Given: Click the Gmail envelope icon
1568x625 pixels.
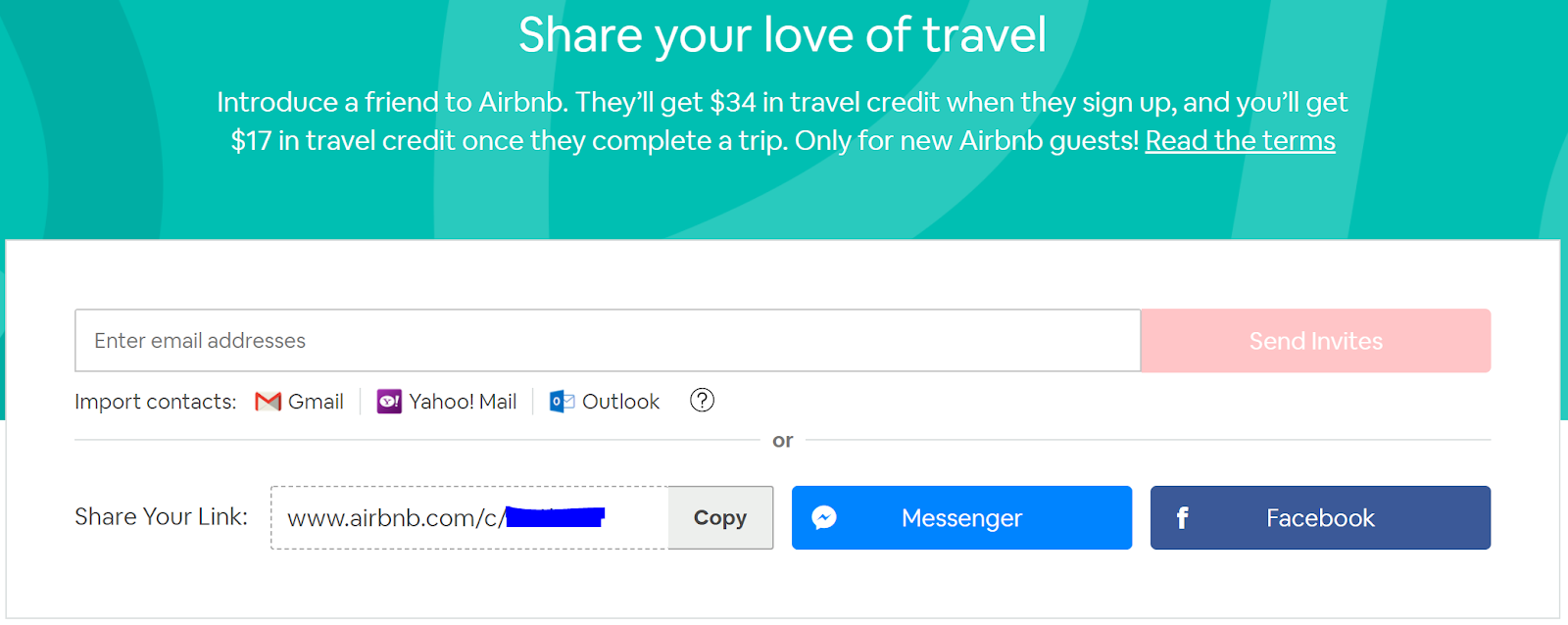Looking at the screenshot, I should point(268,402).
